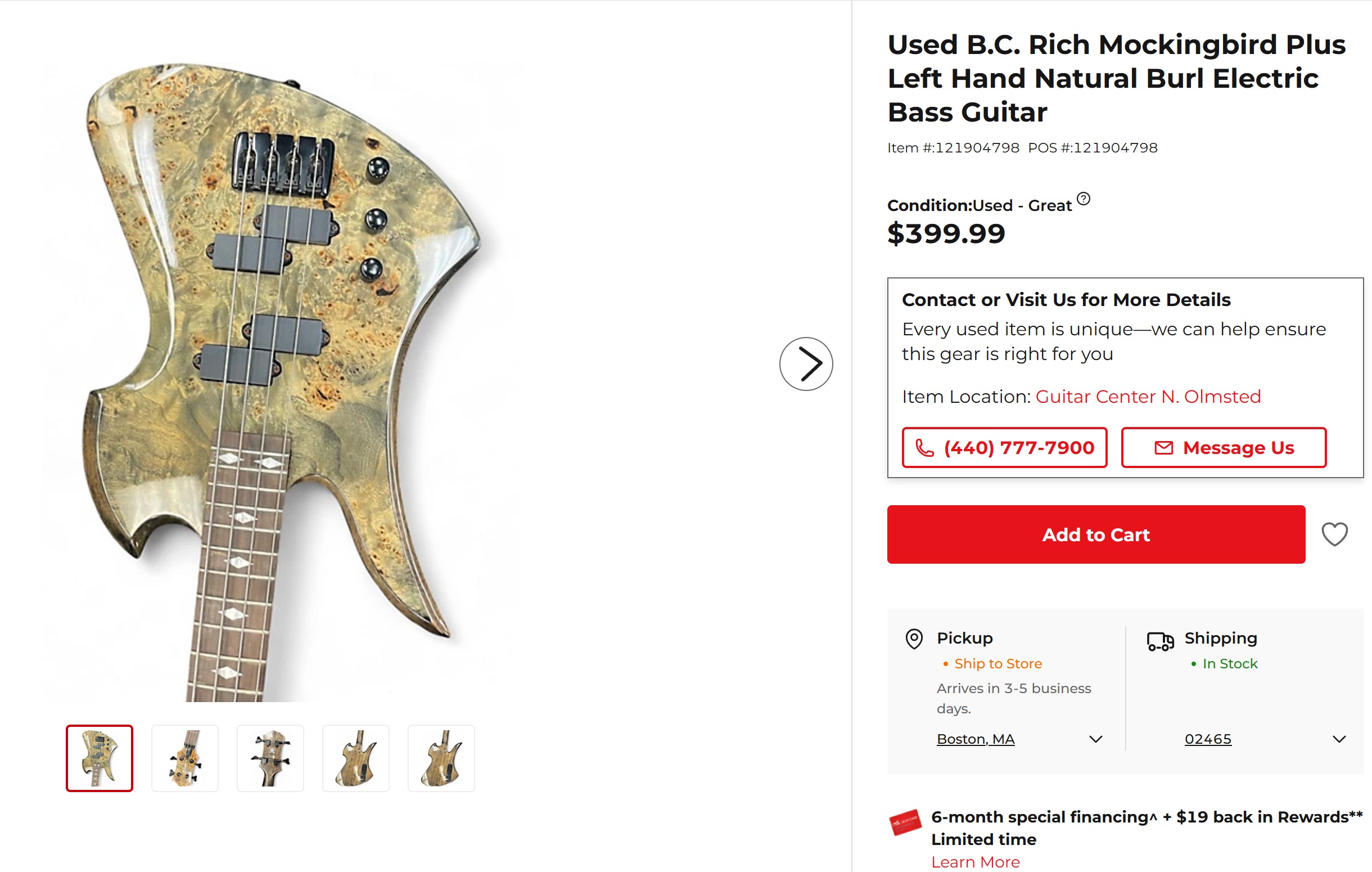
Task: Click the Shipping truck icon
Action: click(x=1160, y=641)
